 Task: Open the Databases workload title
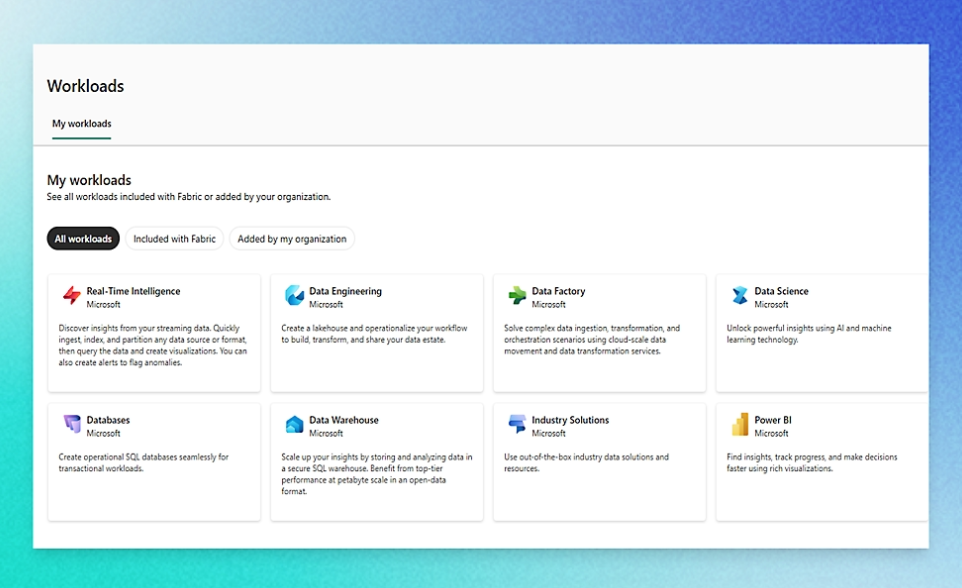pyautogui.click(x=108, y=420)
